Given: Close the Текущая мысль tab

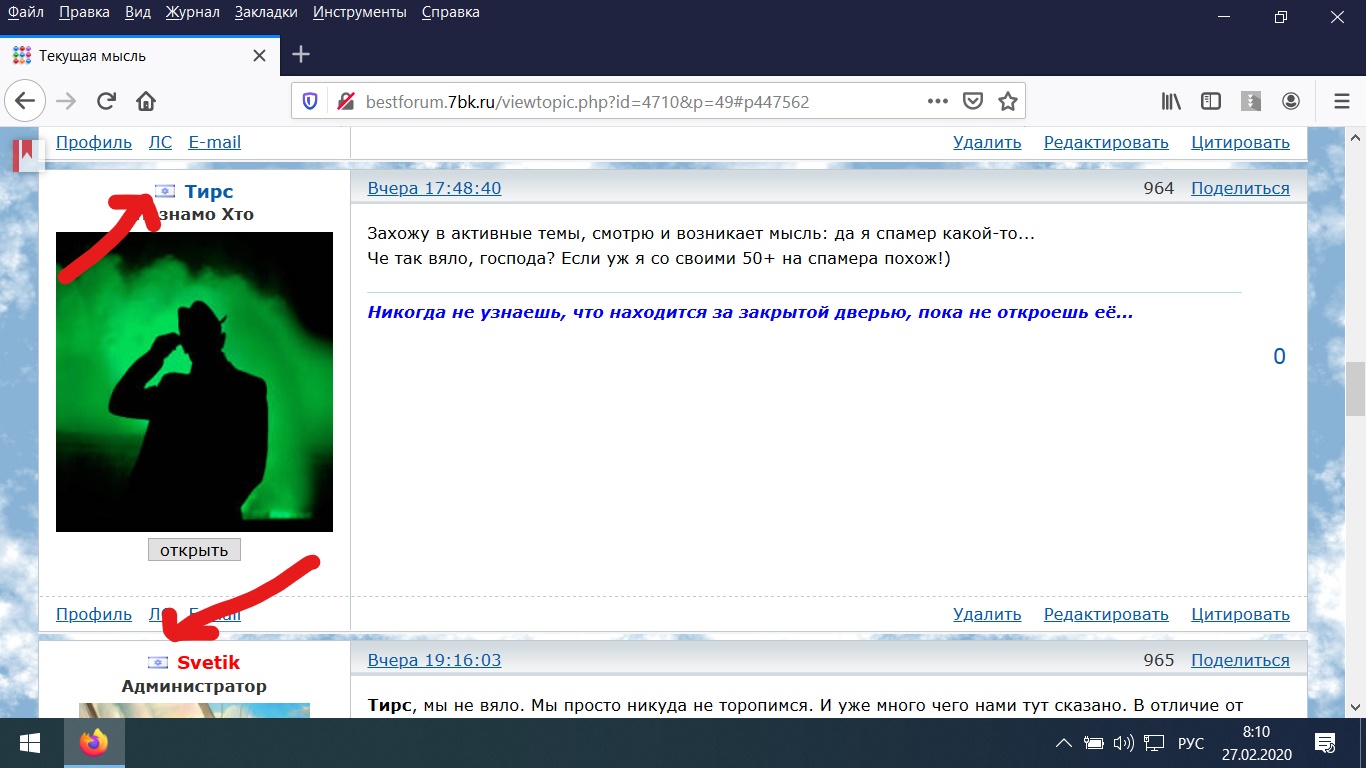Looking at the screenshot, I should click(x=260, y=55).
